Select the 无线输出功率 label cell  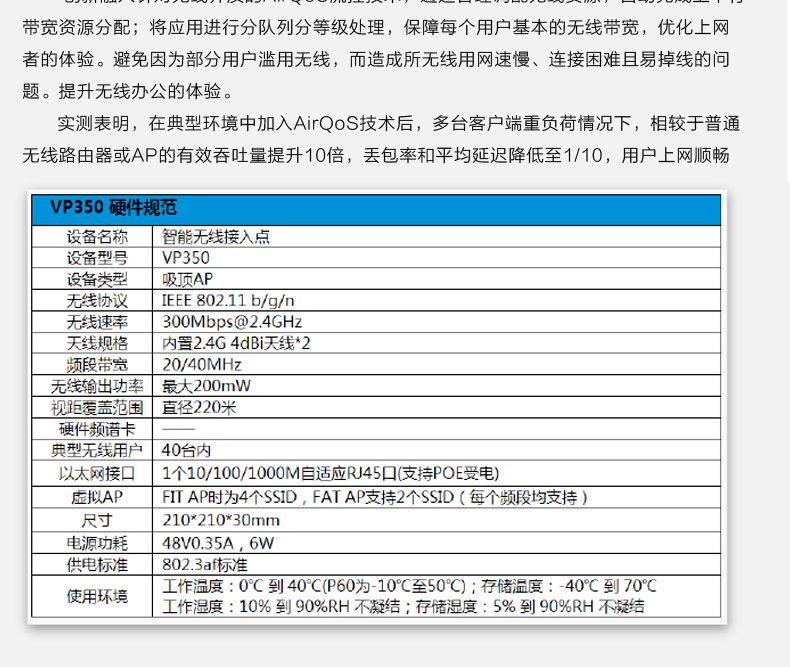(x=92, y=386)
